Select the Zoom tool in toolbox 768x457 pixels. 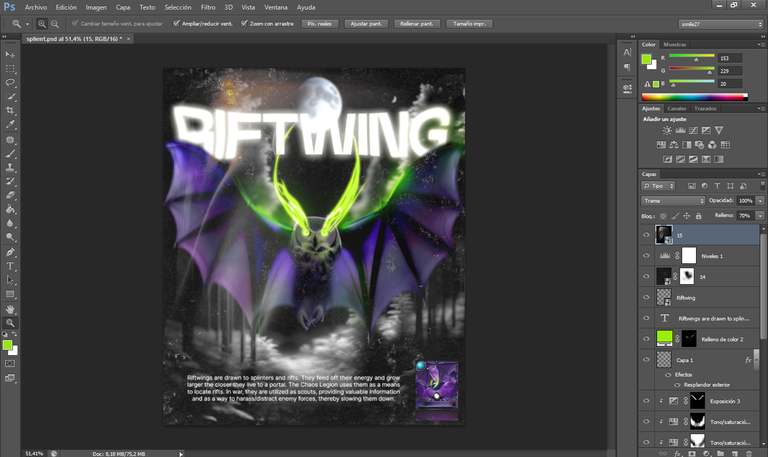[10, 323]
